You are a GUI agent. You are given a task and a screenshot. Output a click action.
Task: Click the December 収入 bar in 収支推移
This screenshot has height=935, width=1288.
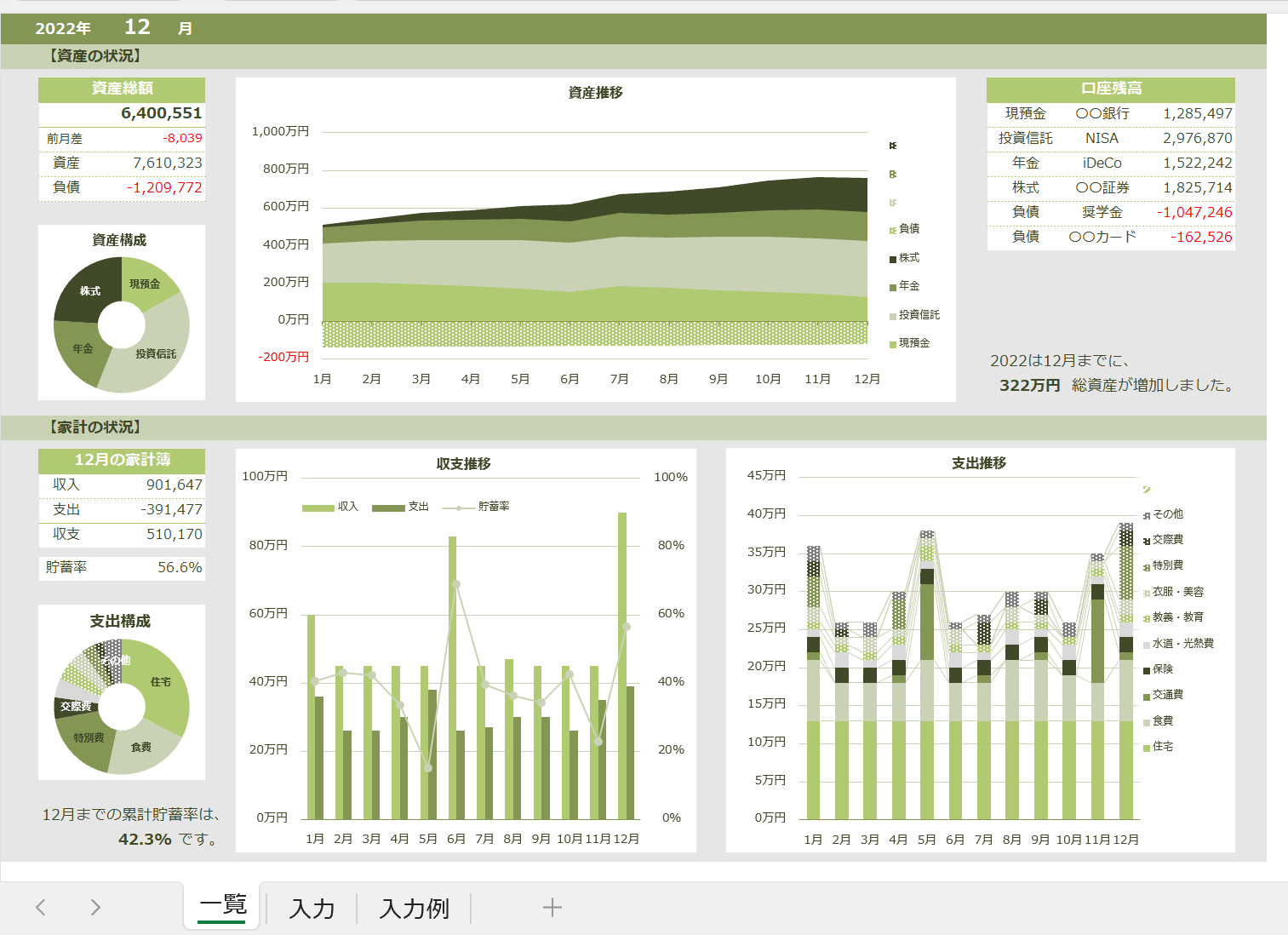(622, 665)
